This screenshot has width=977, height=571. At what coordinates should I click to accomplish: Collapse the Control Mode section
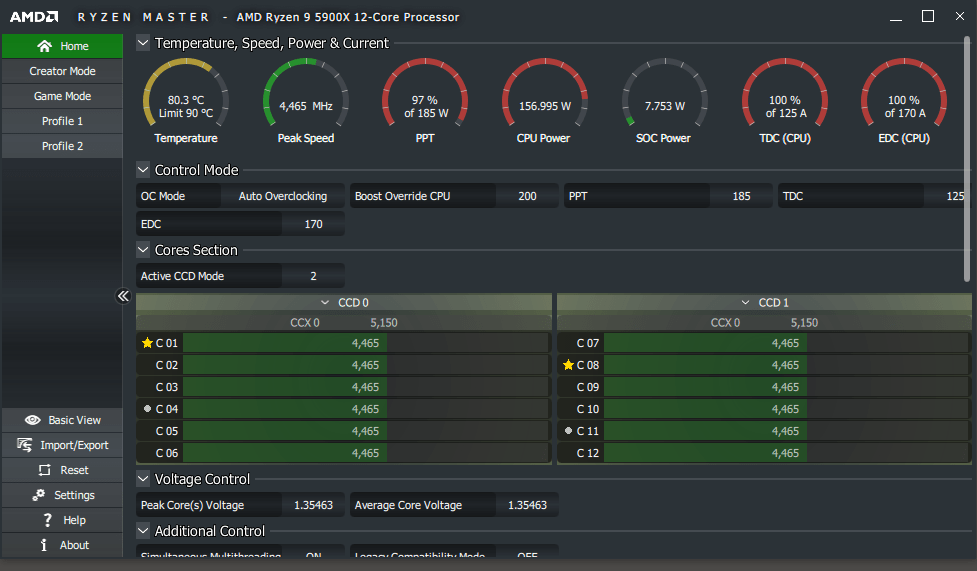click(143, 170)
